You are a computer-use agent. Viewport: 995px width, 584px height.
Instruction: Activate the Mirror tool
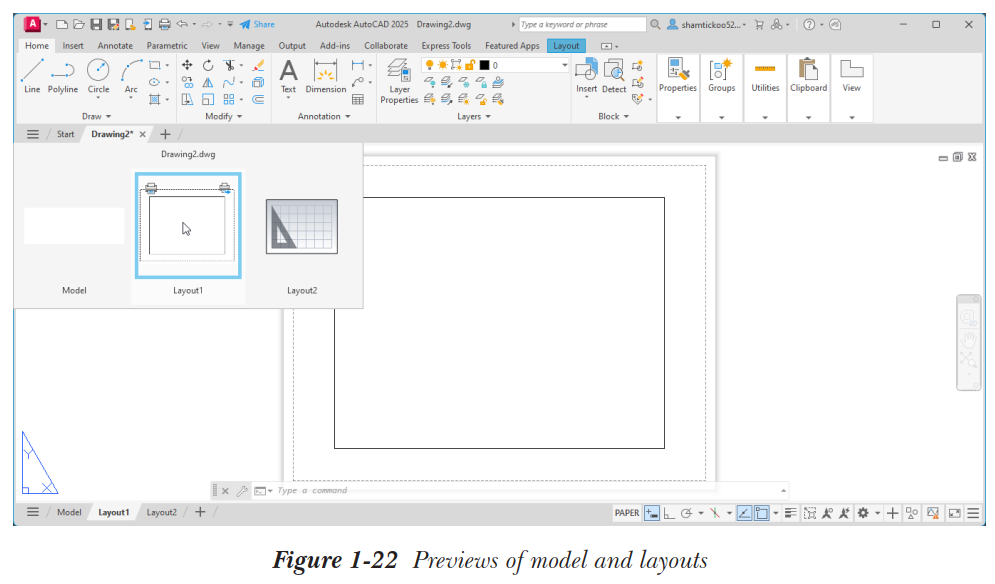[x=208, y=83]
